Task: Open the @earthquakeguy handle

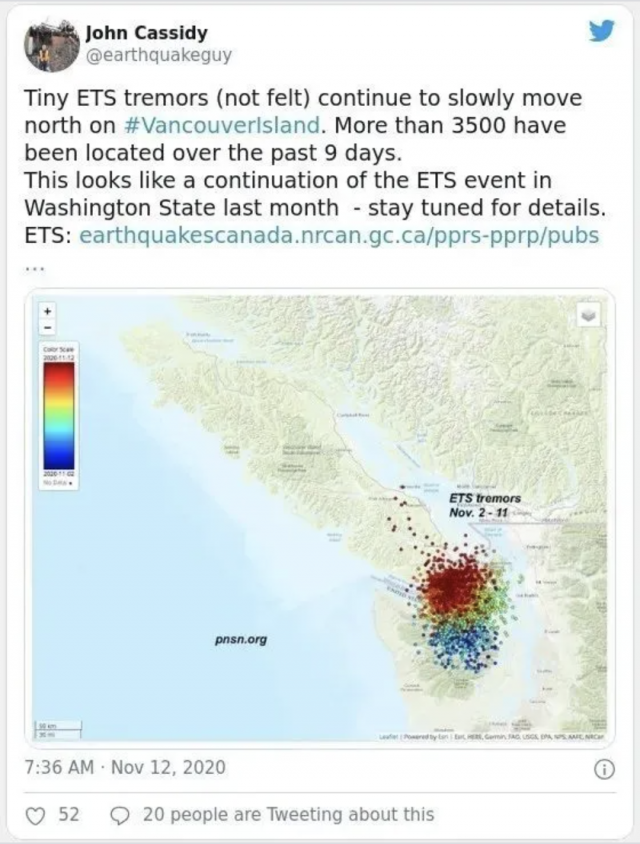Action: [159, 55]
